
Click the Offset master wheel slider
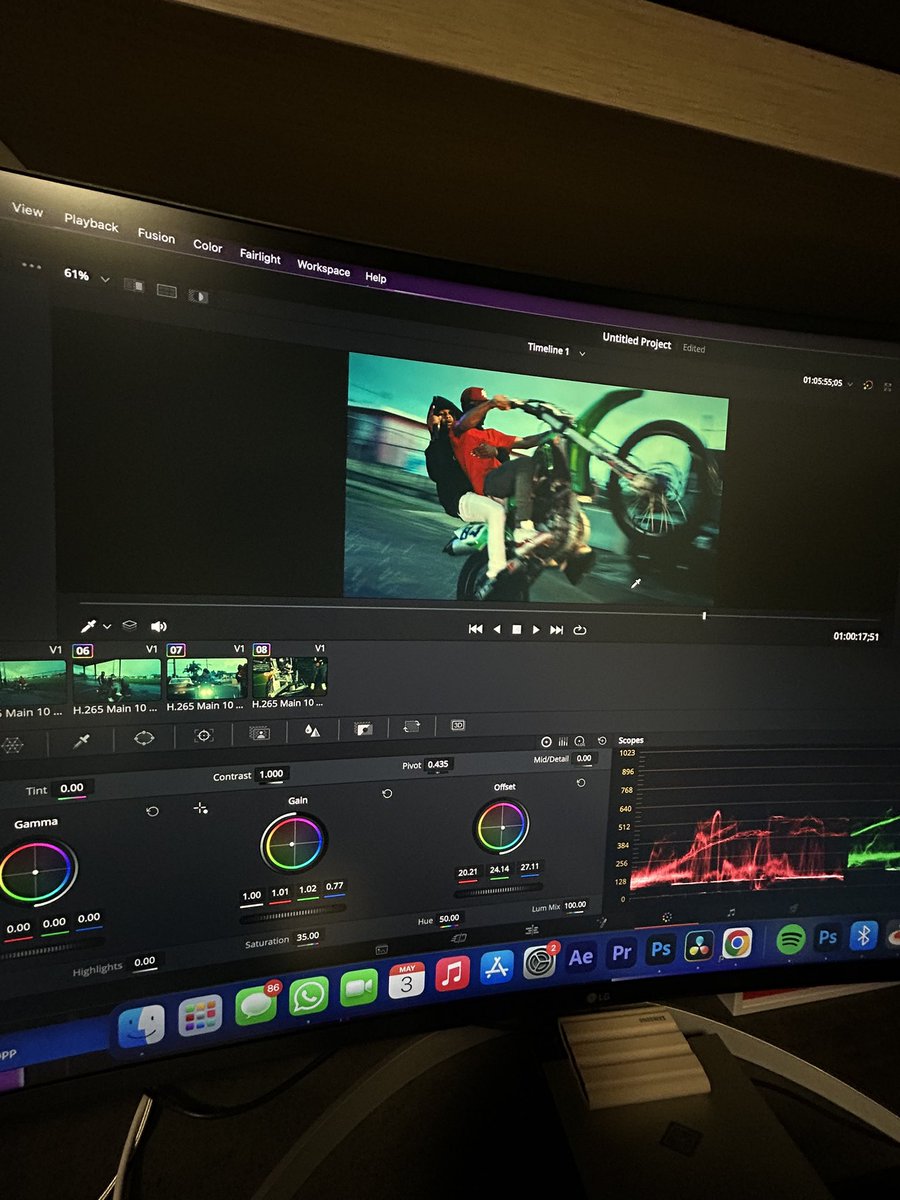500,889
